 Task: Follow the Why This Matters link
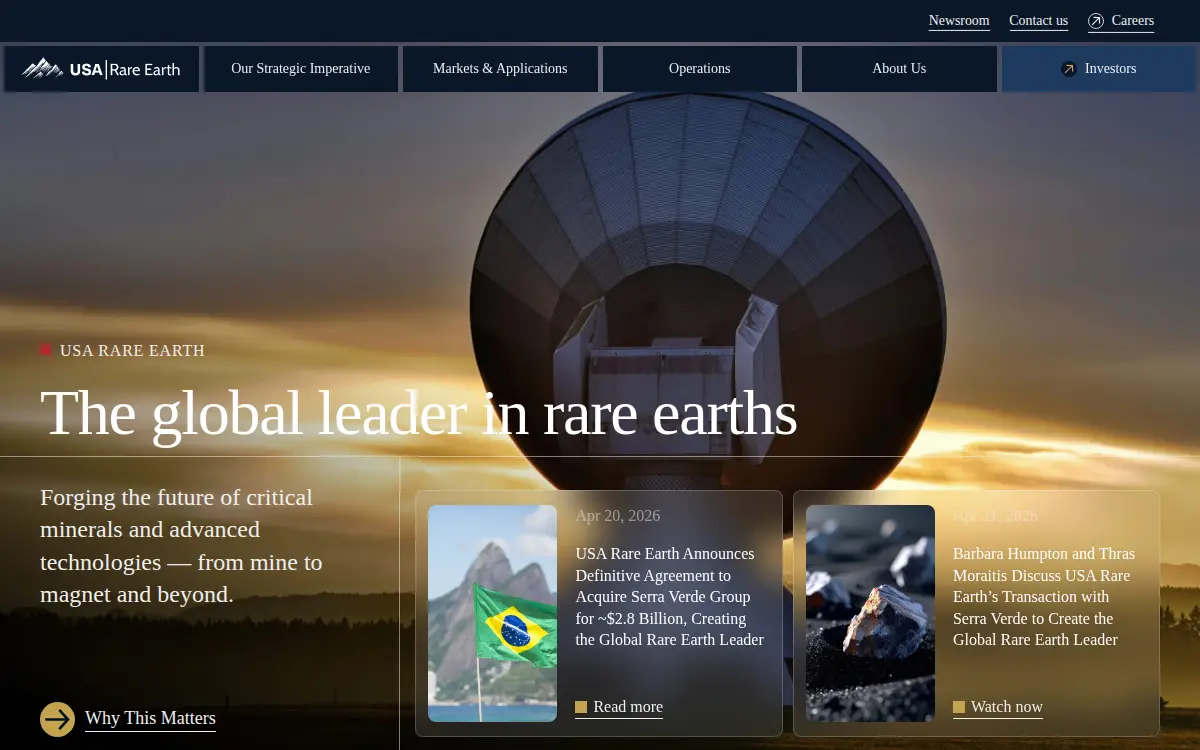[x=150, y=718]
